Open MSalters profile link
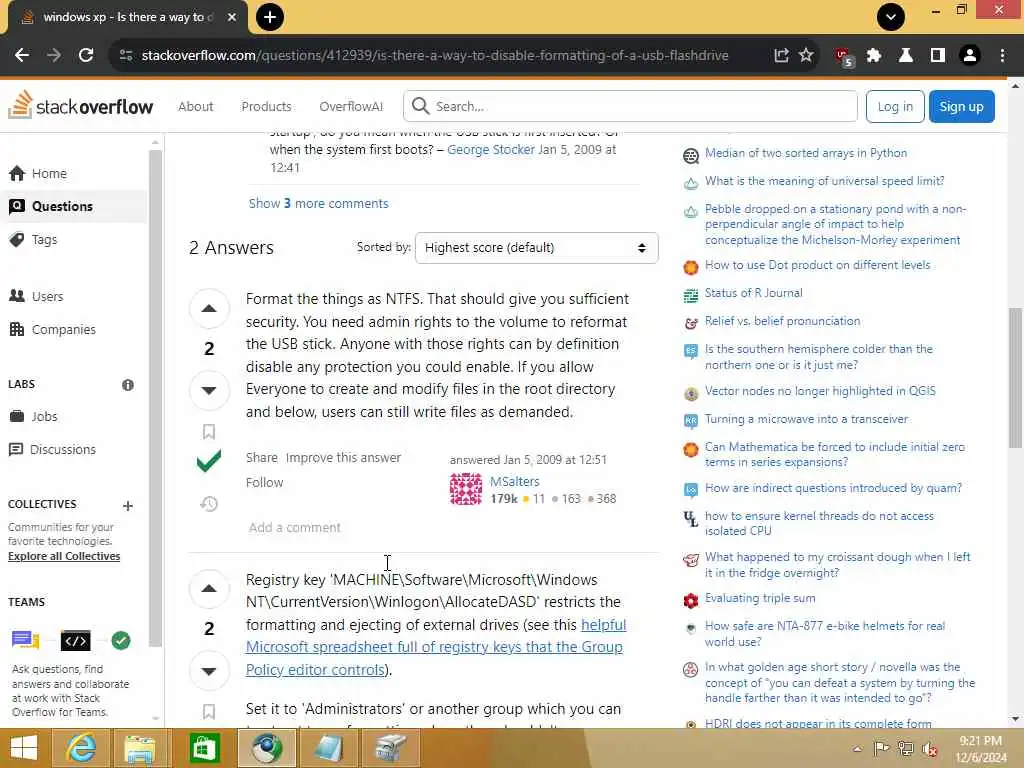This screenshot has height=768, width=1024. click(x=515, y=481)
